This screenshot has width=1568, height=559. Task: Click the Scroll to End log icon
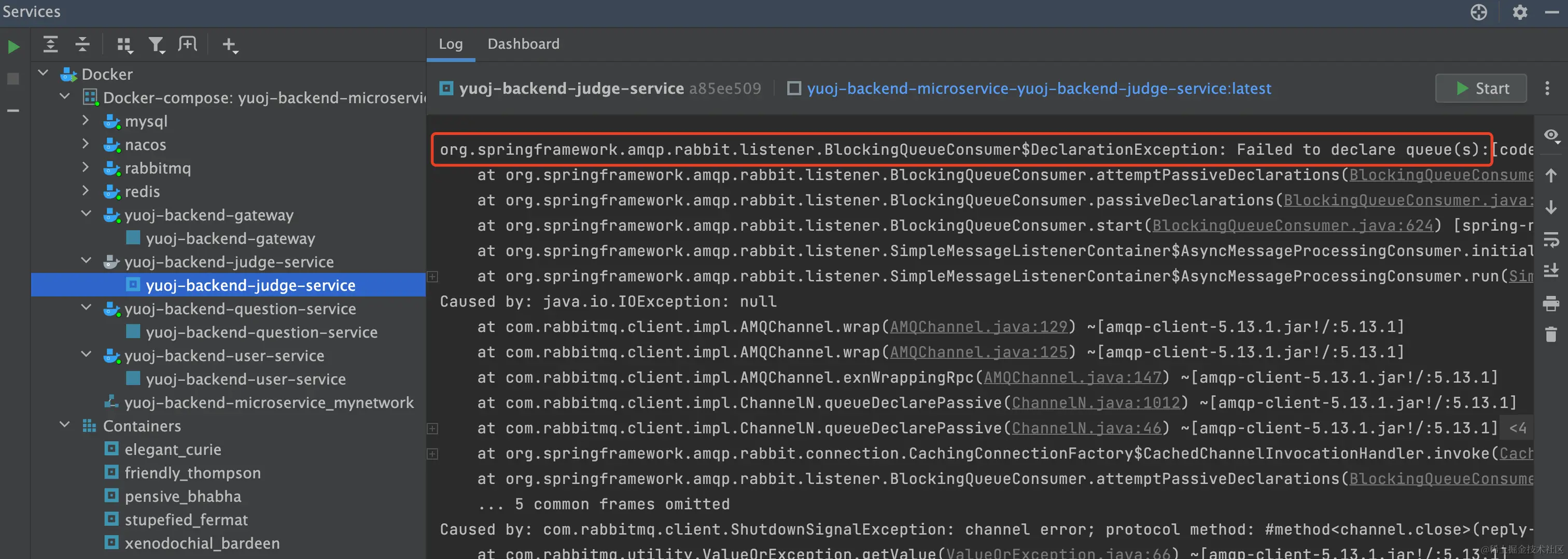(1551, 270)
